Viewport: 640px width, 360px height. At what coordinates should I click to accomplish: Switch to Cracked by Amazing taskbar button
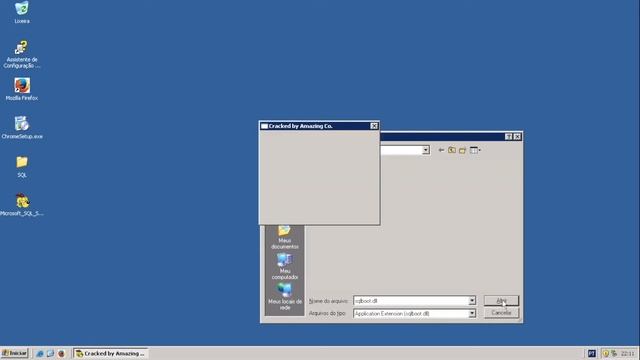click(111, 353)
